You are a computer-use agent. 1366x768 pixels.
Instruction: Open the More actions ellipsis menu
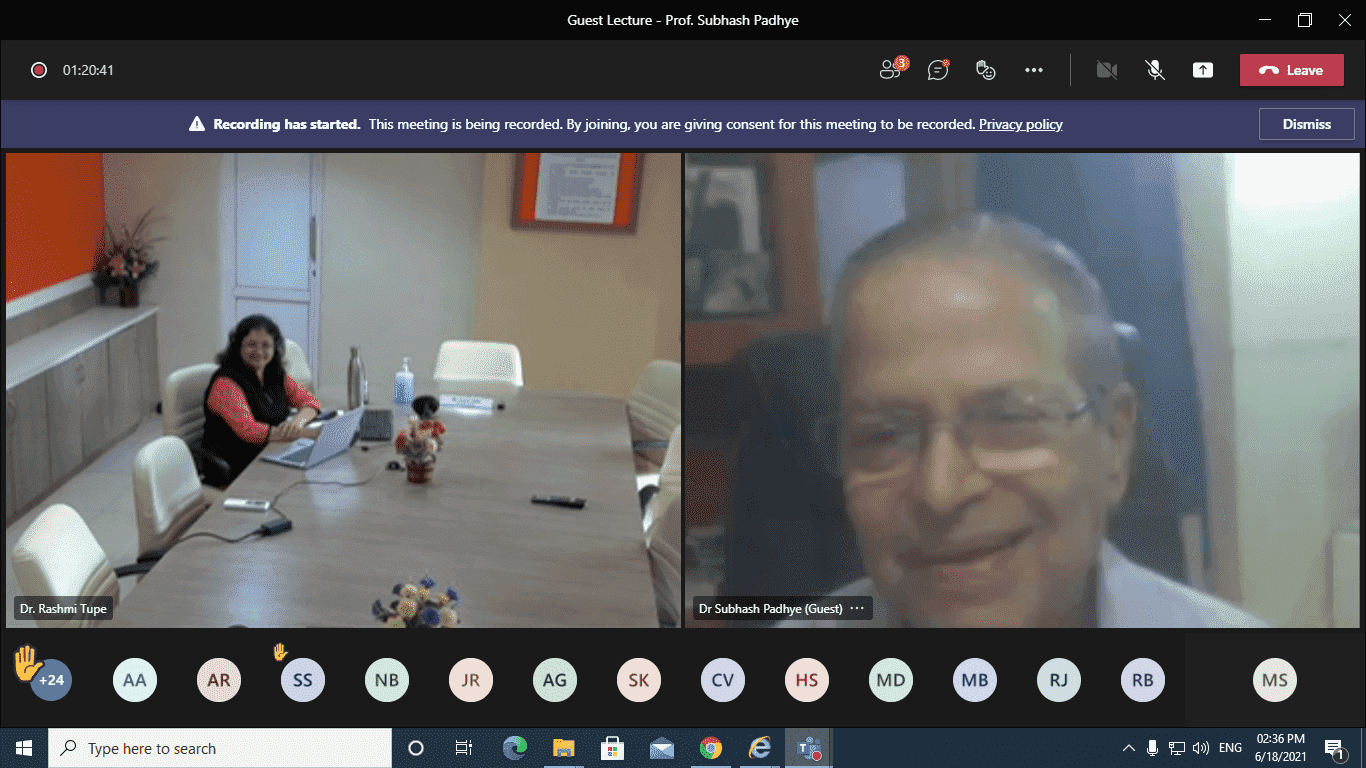point(1034,70)
